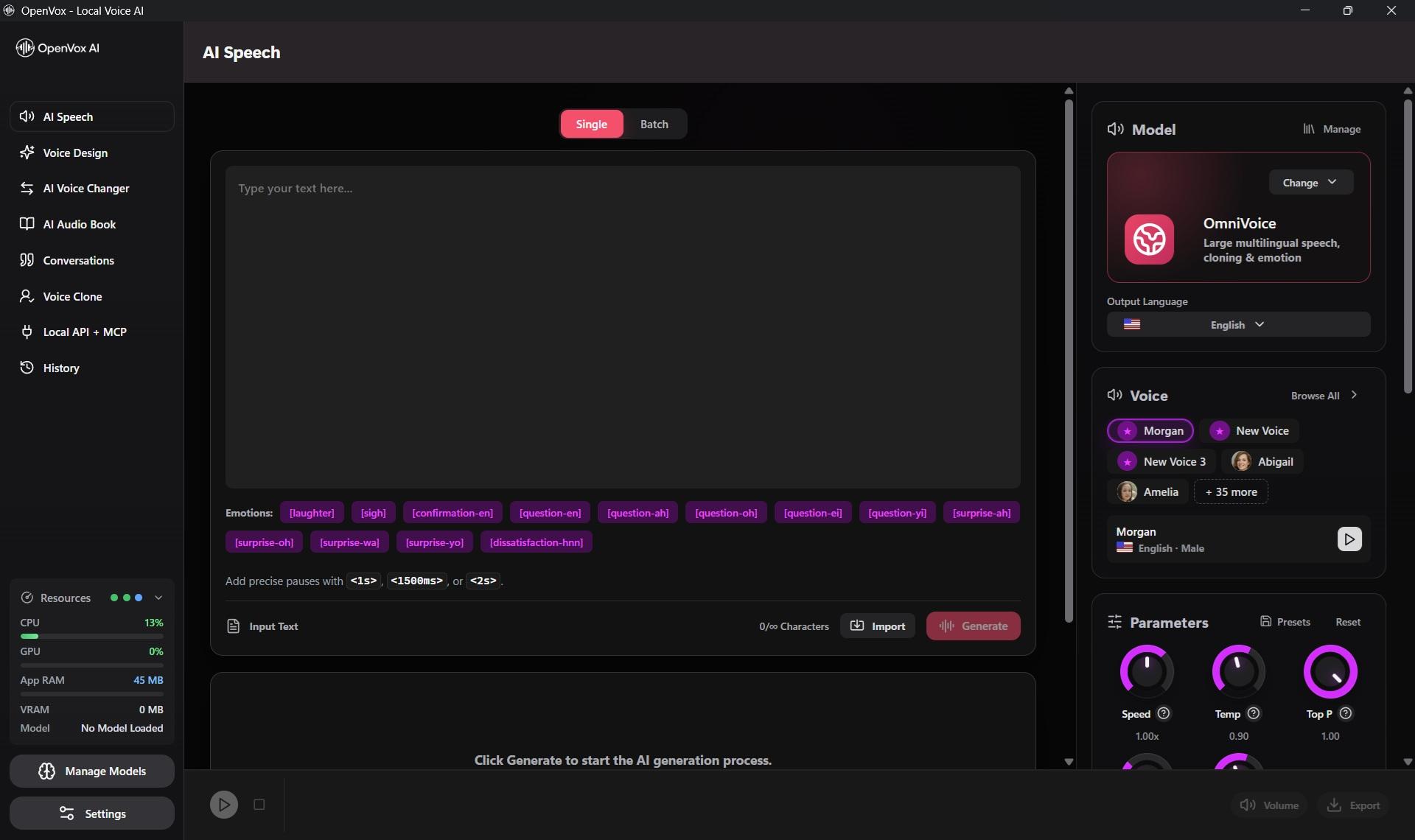Insert the [question-oh] emotion tag
The width and height of the screenshot is (1415, 840).
pyautogui.click(x=726, y=513)
